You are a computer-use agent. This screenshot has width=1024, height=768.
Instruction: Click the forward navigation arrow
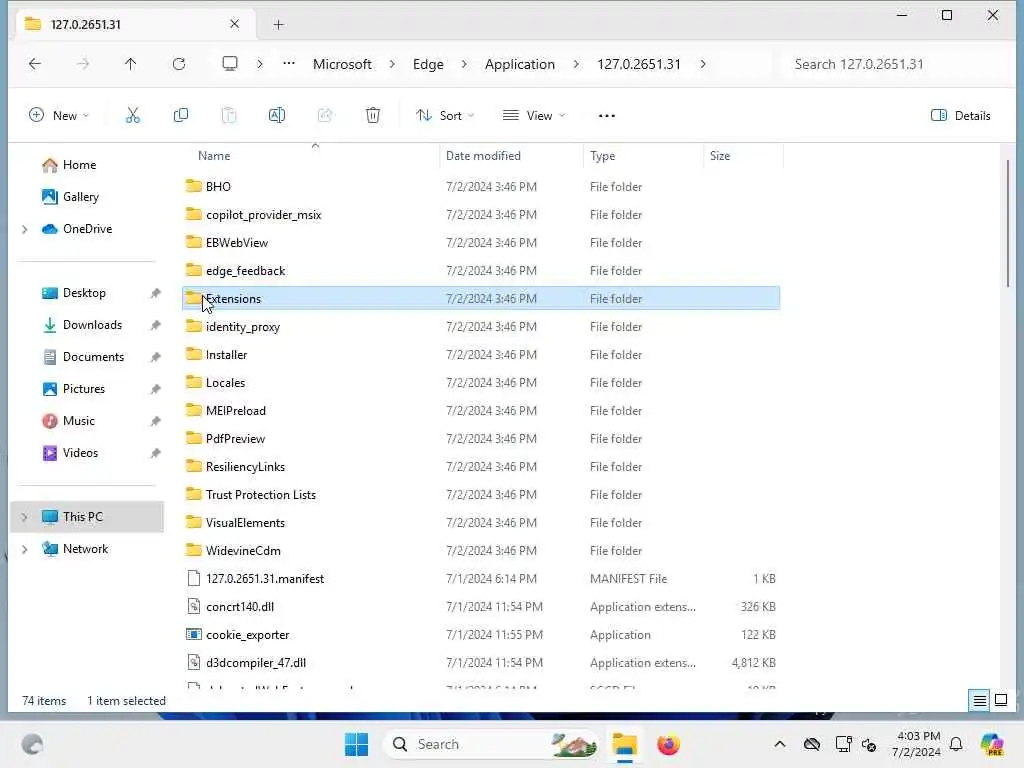[x=83, y=63]
